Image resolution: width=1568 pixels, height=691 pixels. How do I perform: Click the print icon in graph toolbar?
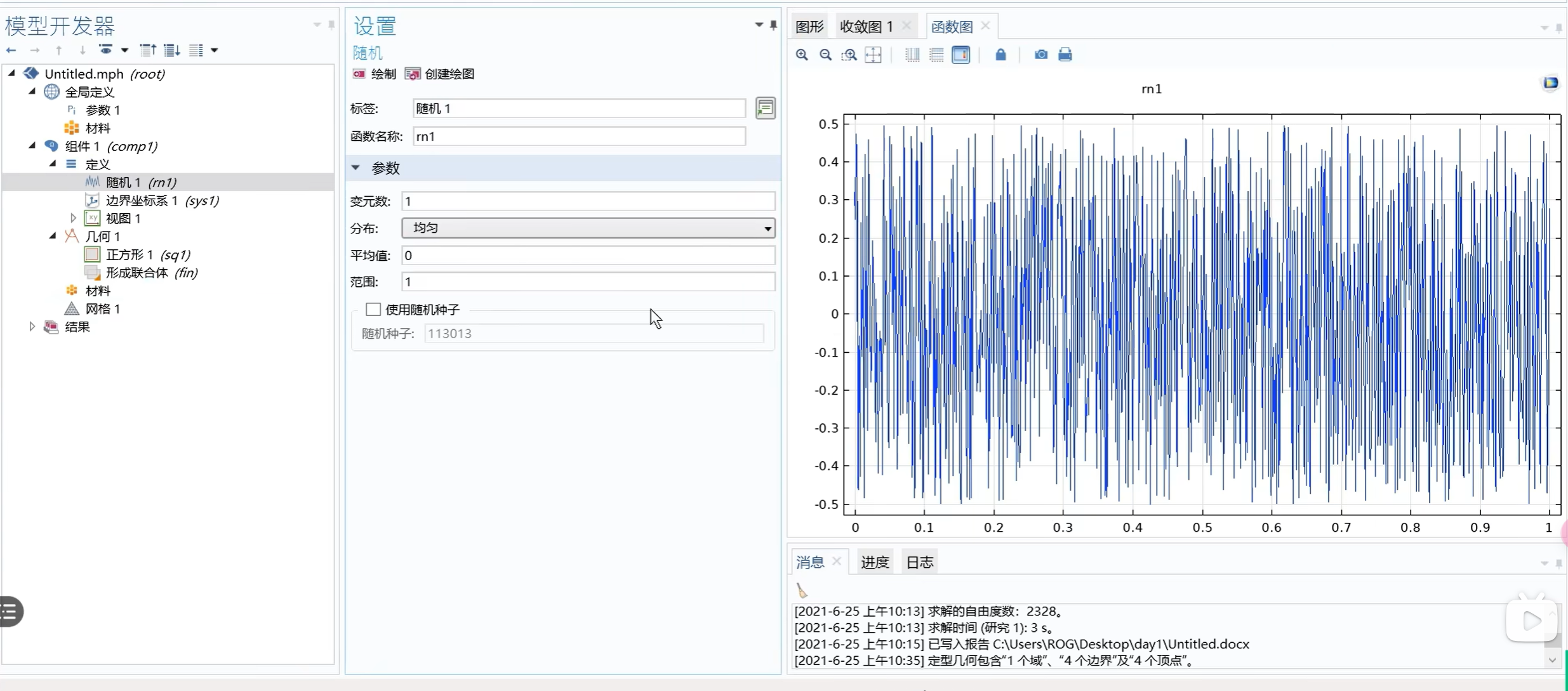tap(1065, 55)
